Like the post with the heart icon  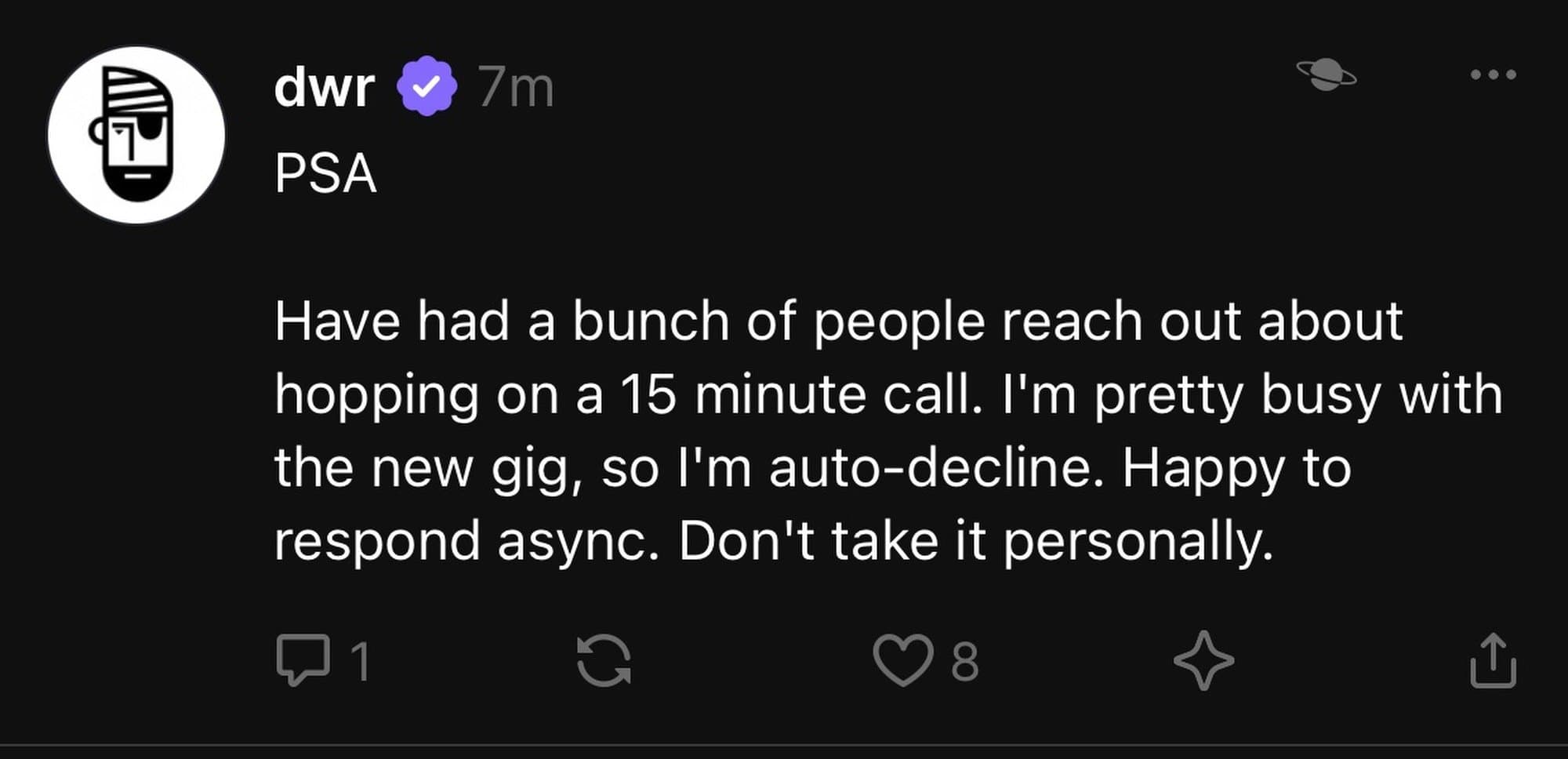[903, 660]
